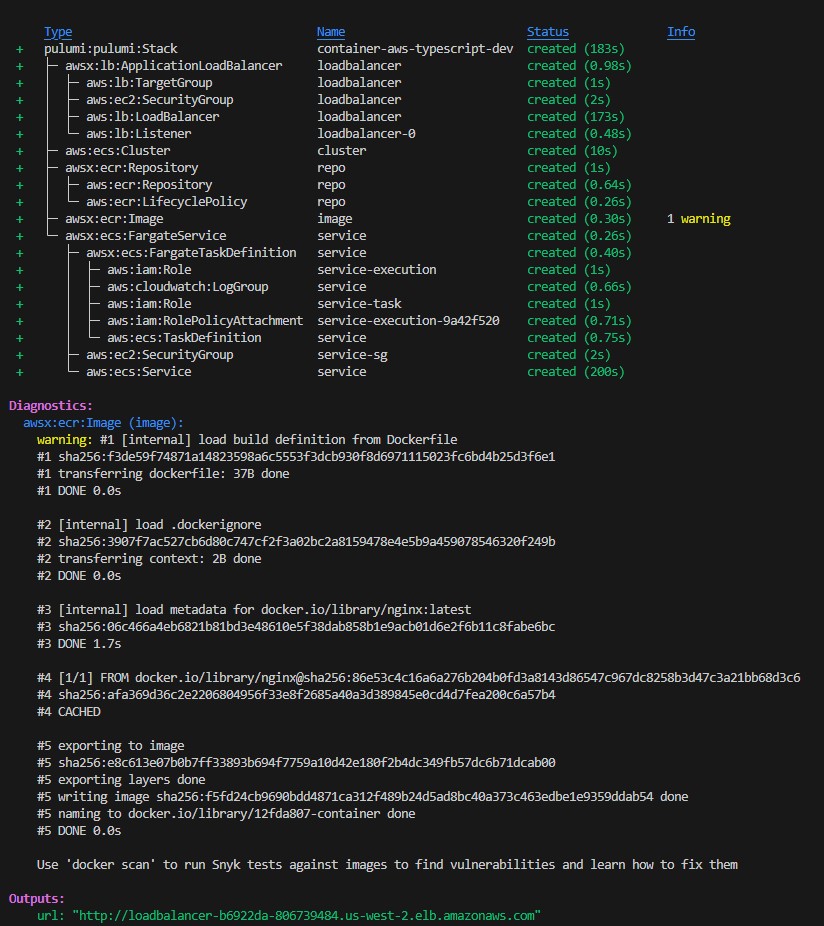Click the "#5 exporting to image" line
This screenshot has width=824, height=926.
(110, 746)
